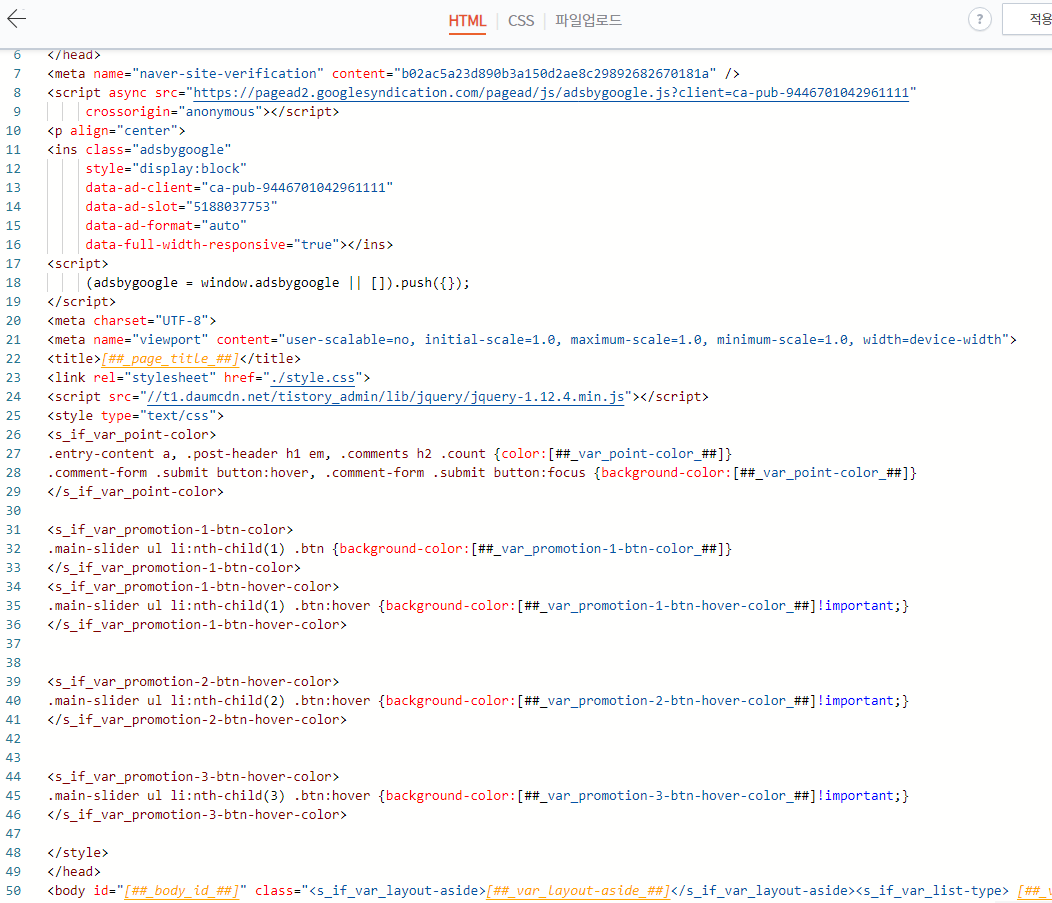Click the opening <s_if_var_point-color> tag
The image size is (1052, 903).
coord(132,435)
